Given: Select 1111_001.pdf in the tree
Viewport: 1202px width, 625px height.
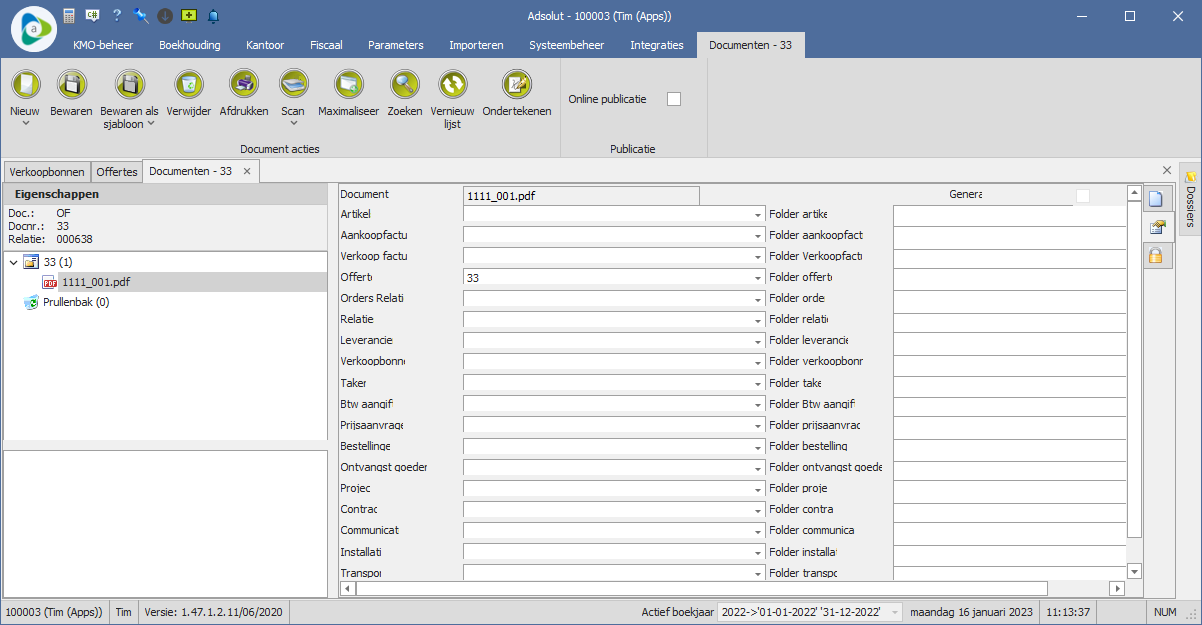Looking at the screenshot, I should [x=95, y=282].
